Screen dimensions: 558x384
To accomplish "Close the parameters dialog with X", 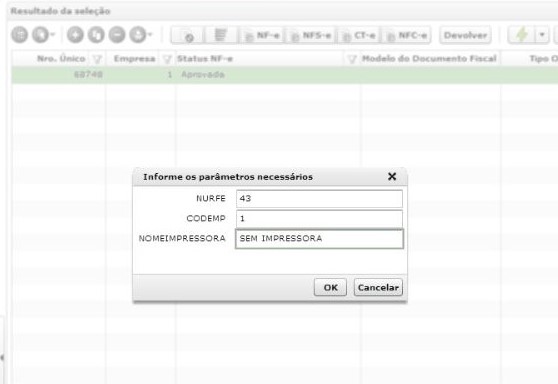I will 392,177.
